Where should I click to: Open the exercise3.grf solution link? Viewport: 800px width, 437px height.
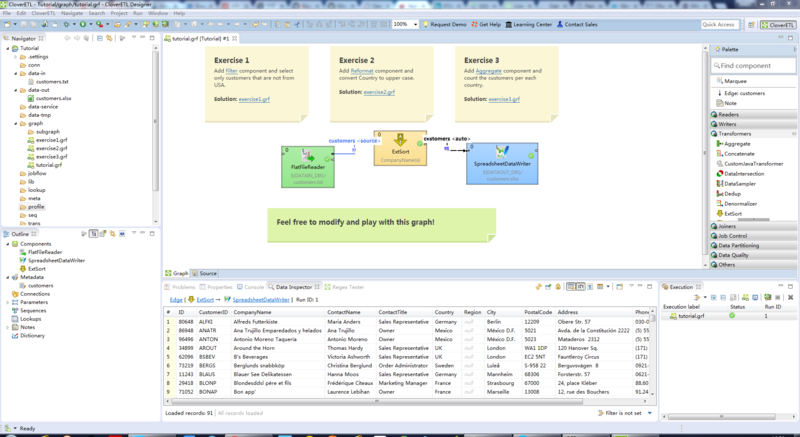click(504, 99)
